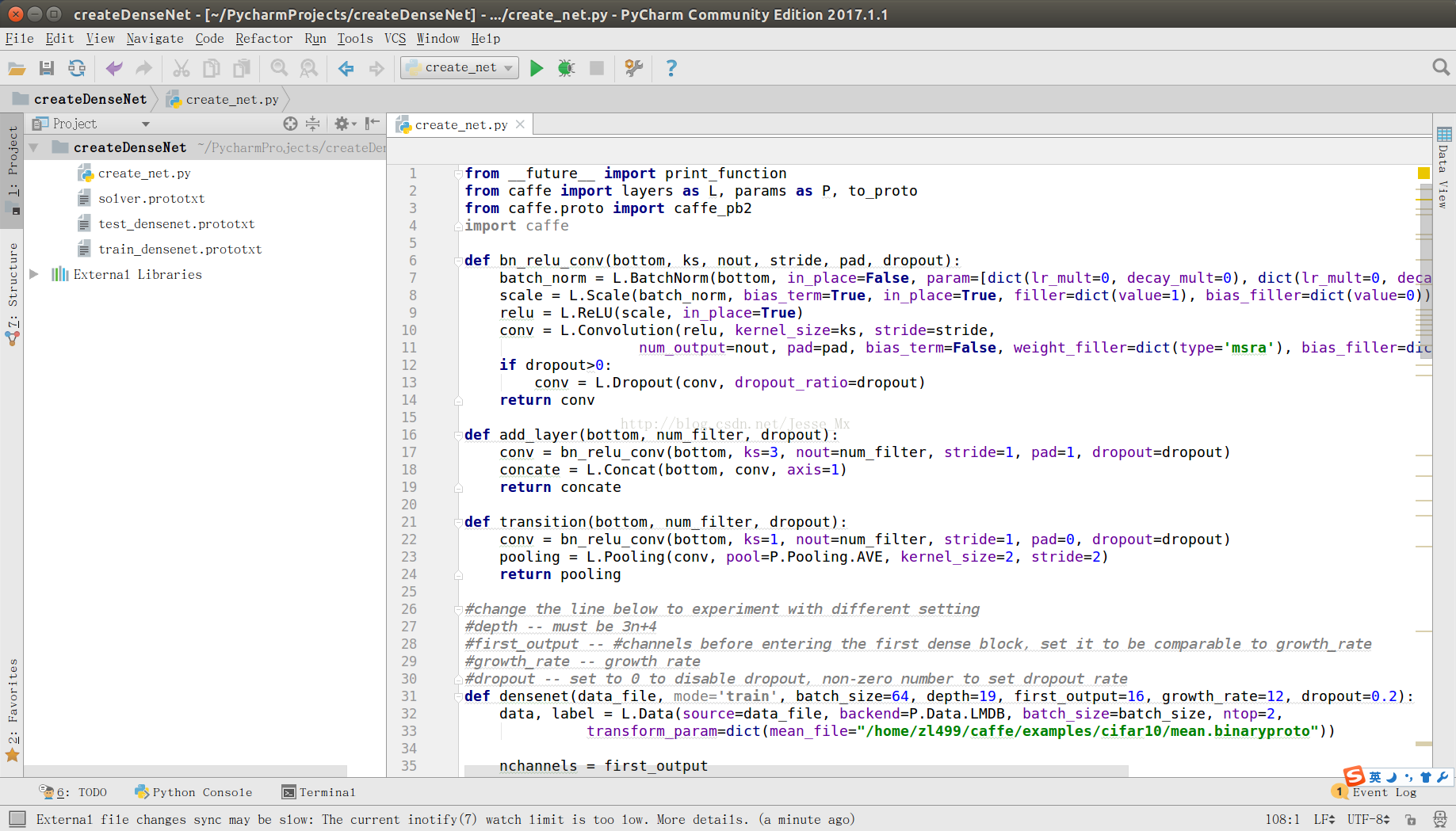
Task: Fold the add_layer function at line 16
Action: [x=458, y=435]
